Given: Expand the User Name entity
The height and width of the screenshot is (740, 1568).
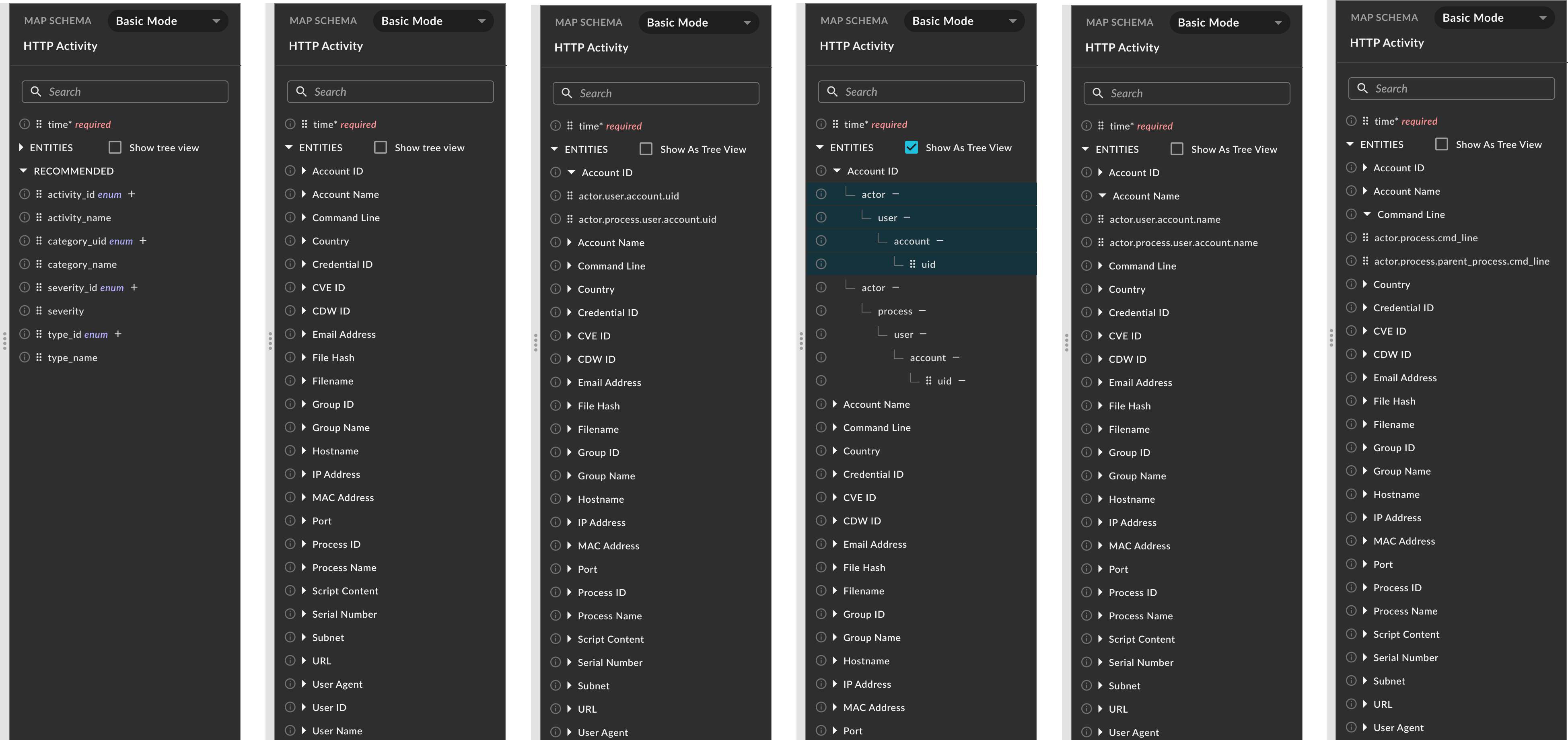Looking at the screenshot, I should tap(303, 730).
